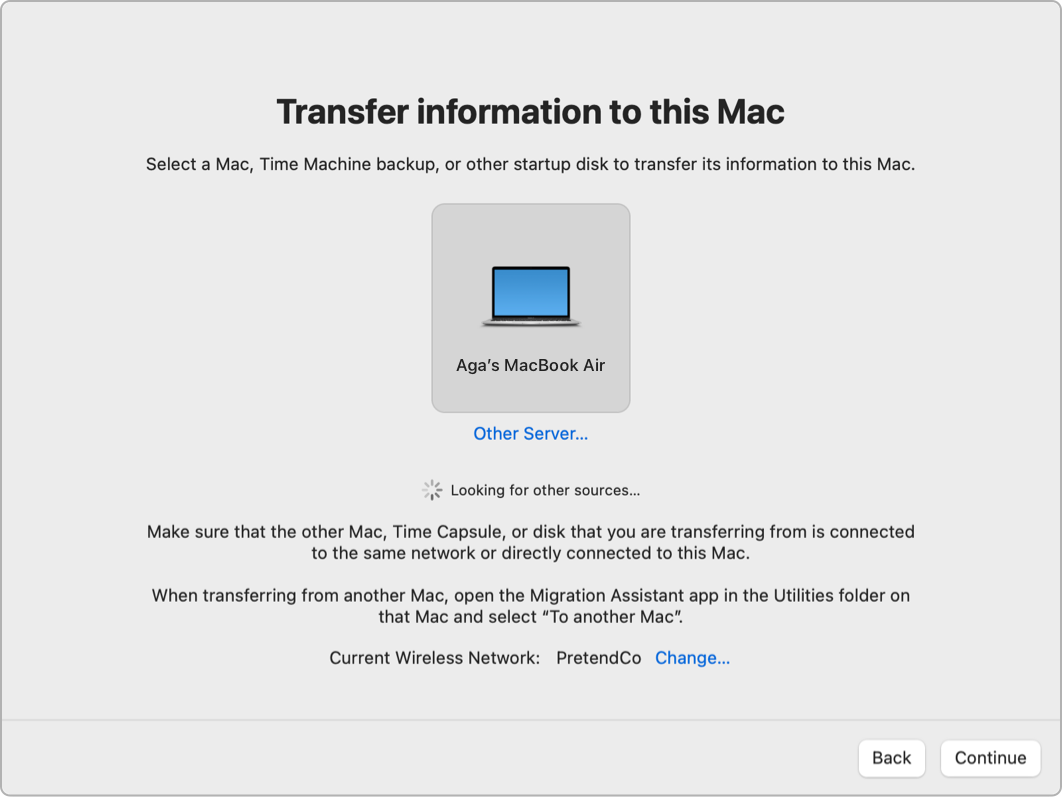Click the quoted To another Mac text
The image size is (1062, 798).
click(x=614, y=617)
